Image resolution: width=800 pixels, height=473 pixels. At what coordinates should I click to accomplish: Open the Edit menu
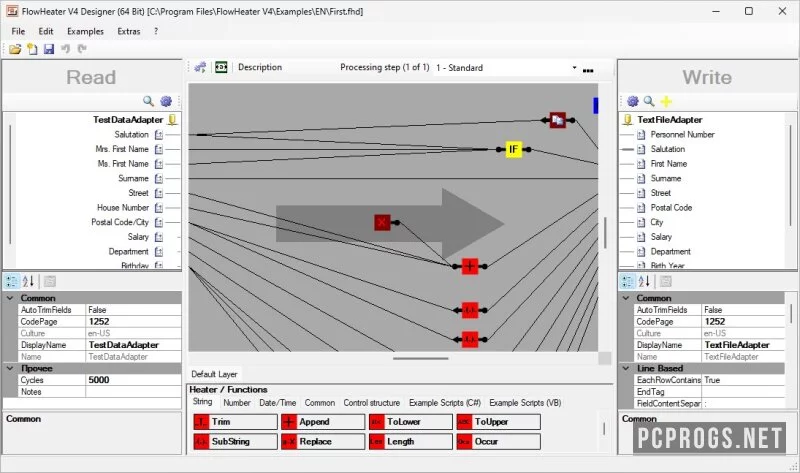click(x=46, y=31)
